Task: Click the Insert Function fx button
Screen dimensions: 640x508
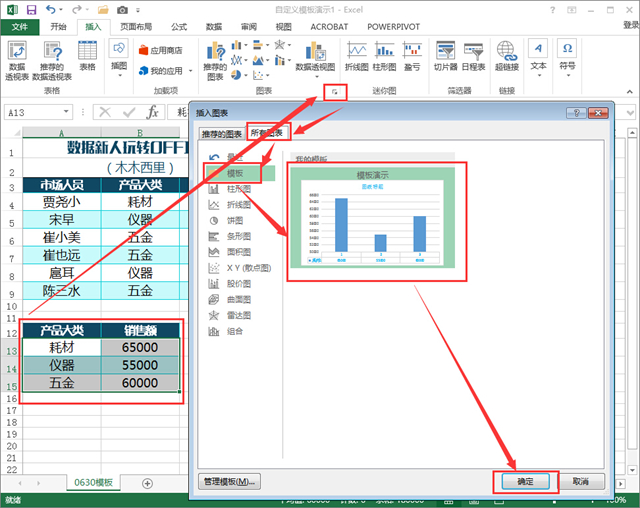Action: point(152,112)
